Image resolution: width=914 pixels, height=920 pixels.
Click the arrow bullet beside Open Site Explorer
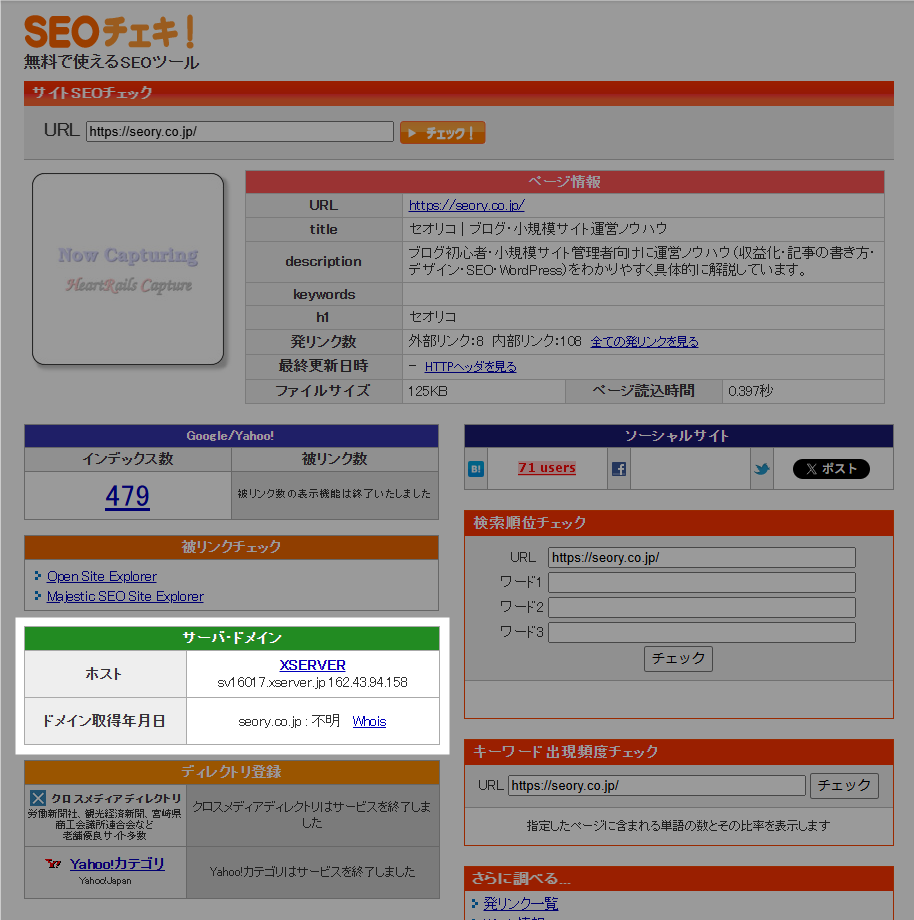click(38, 576)
